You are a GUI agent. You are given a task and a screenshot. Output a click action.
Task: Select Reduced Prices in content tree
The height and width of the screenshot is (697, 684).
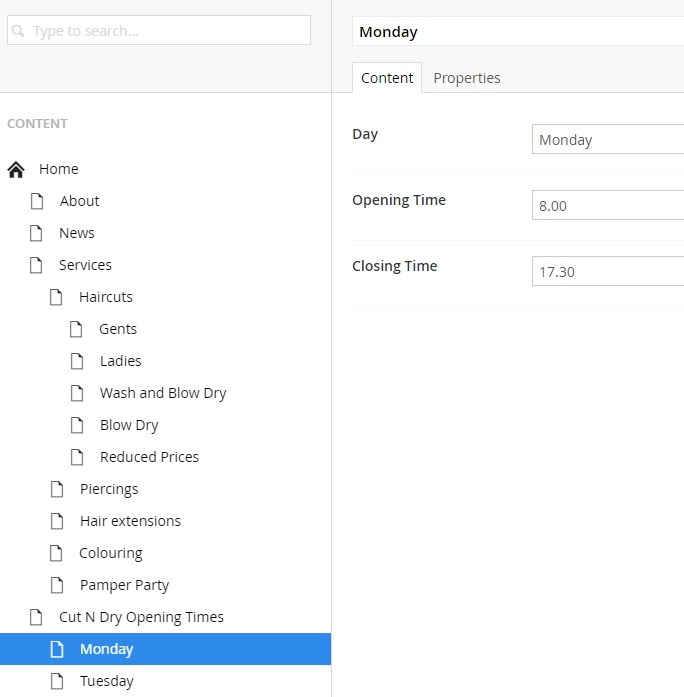click(x=149, y=457)
